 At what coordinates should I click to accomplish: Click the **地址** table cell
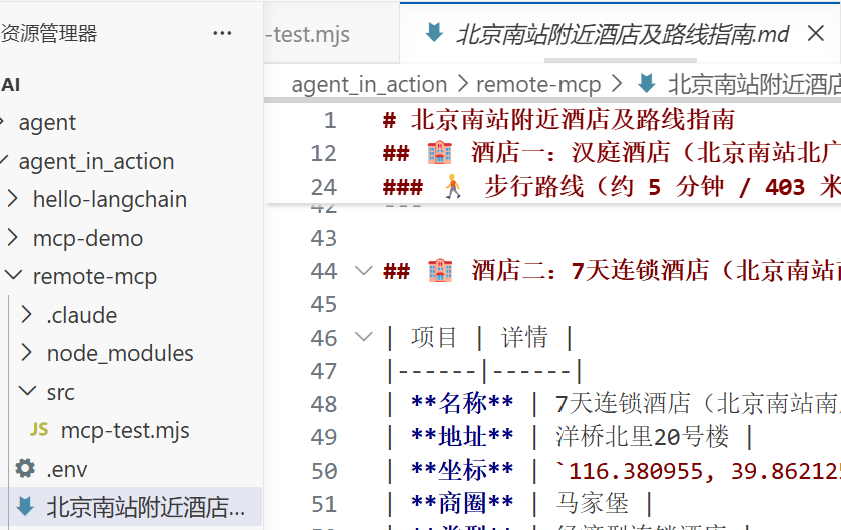click(462, 437)
